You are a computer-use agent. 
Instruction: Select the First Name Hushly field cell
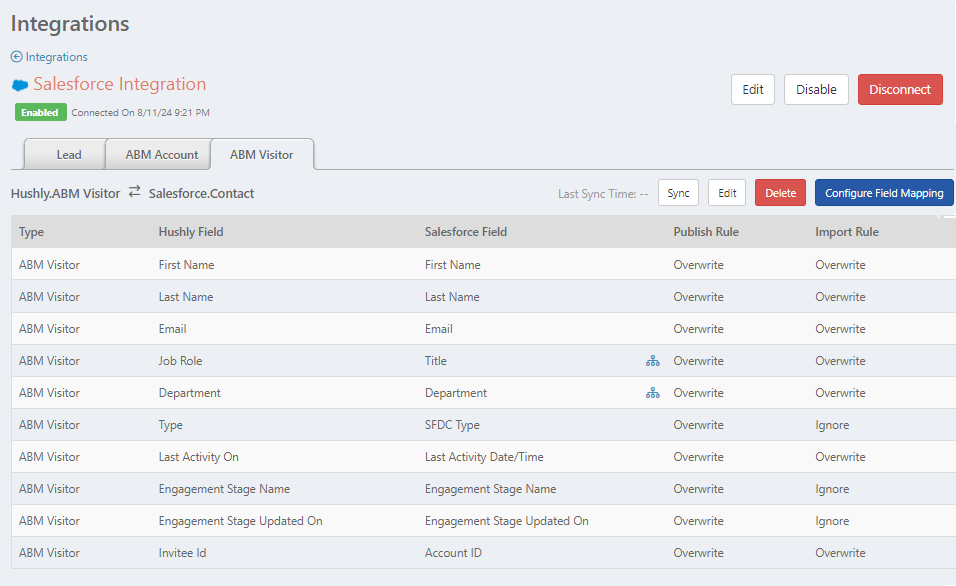(186, 265)
